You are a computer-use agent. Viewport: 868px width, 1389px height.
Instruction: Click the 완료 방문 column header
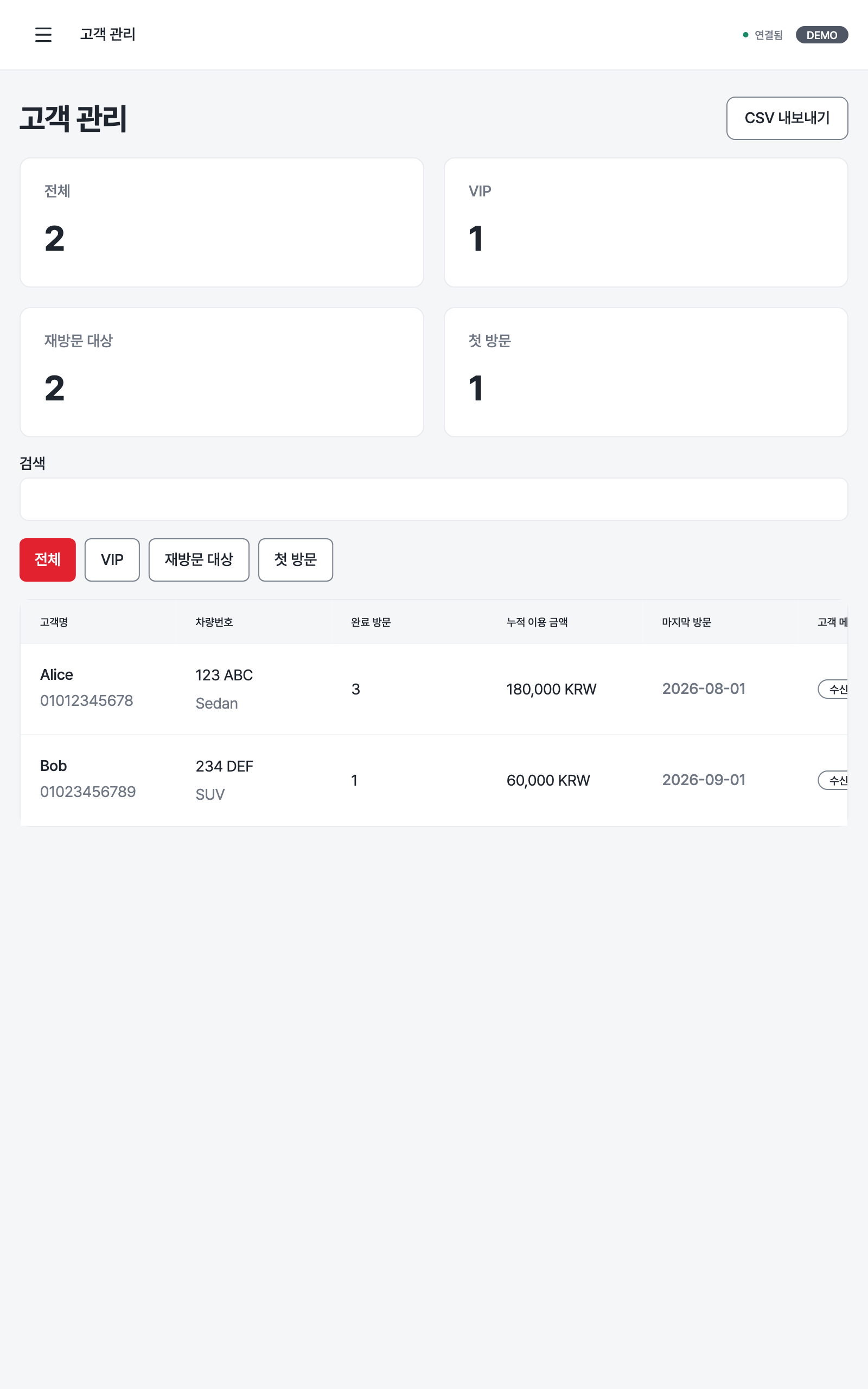371,622
